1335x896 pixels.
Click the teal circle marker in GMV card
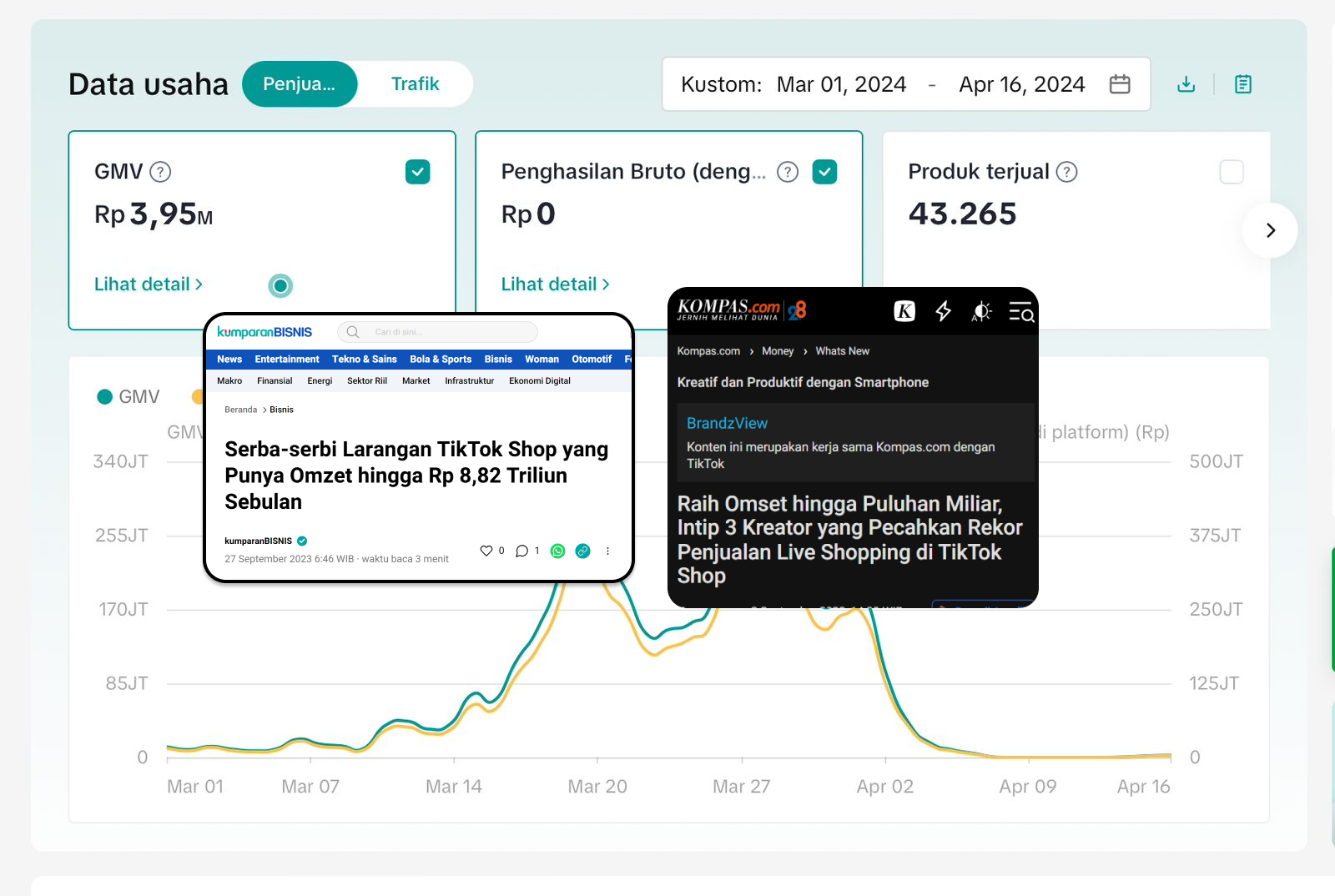(280, 286)
